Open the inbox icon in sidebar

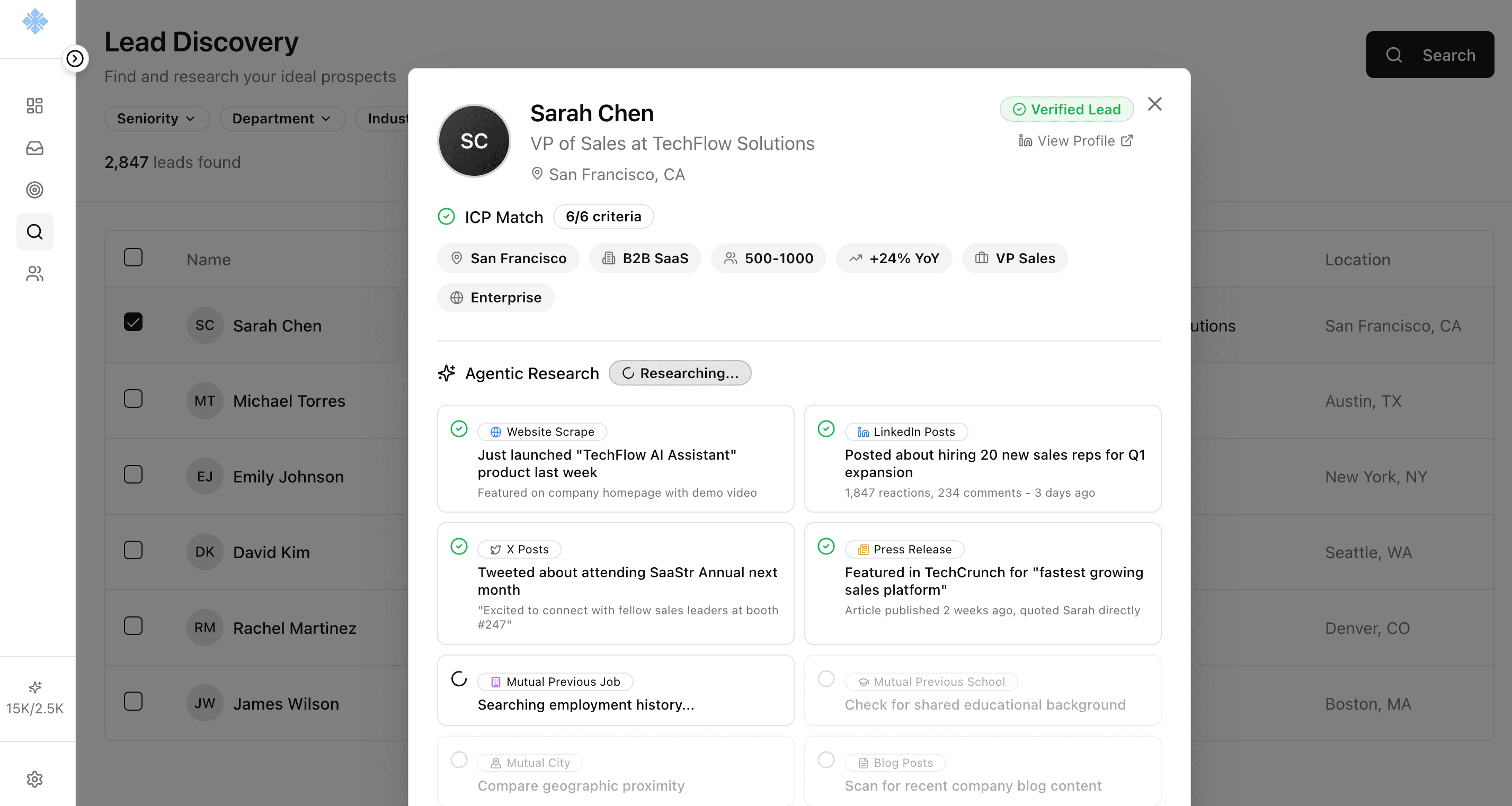pyautogui.click(x=34, y=148)
